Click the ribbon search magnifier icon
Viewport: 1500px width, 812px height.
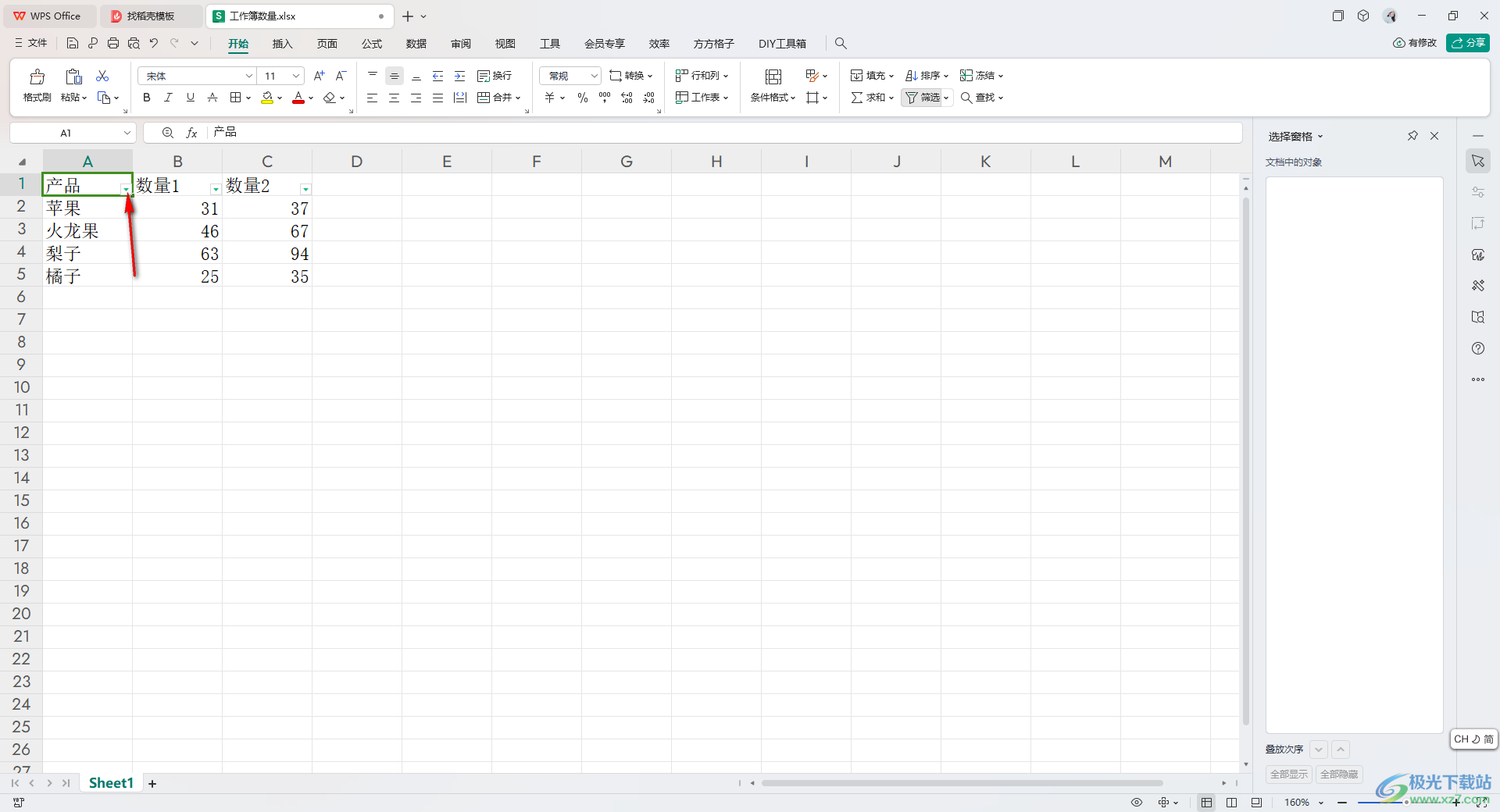pyautogui.click(x=841, y=43)
